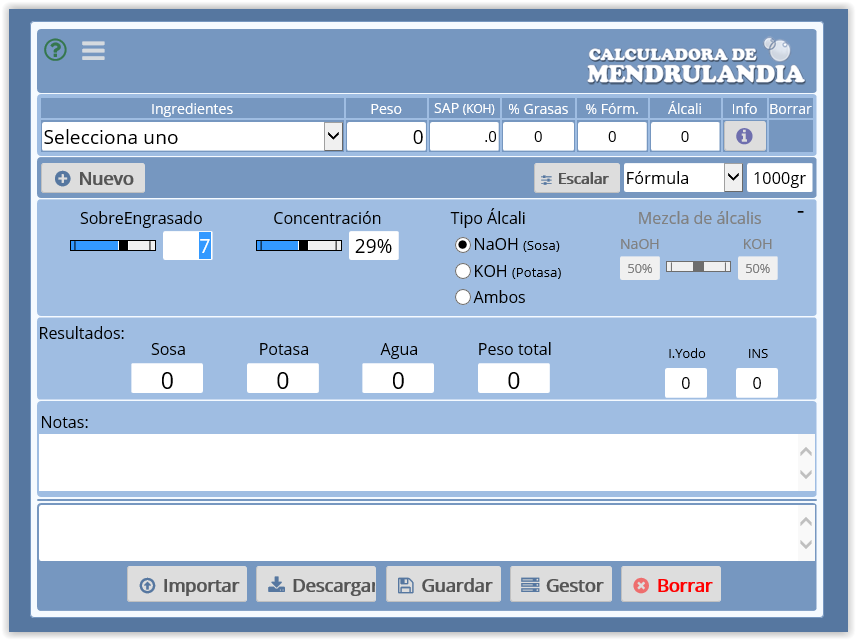This screenshot has height=640, width=856.
Task: Open the Ingredientes 'Selecciona uno' dropdown
Action: coord(192,137)
